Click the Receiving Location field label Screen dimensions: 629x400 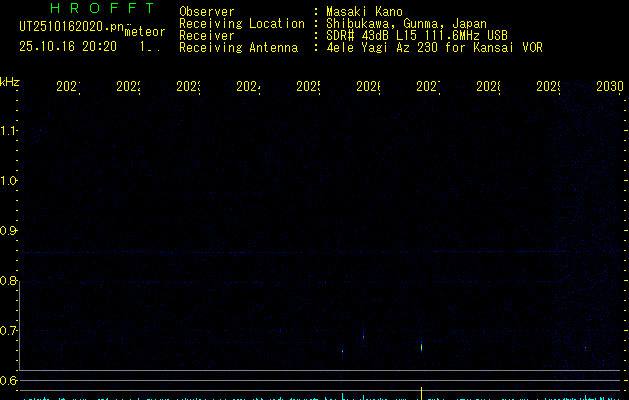tap(241, 24)
